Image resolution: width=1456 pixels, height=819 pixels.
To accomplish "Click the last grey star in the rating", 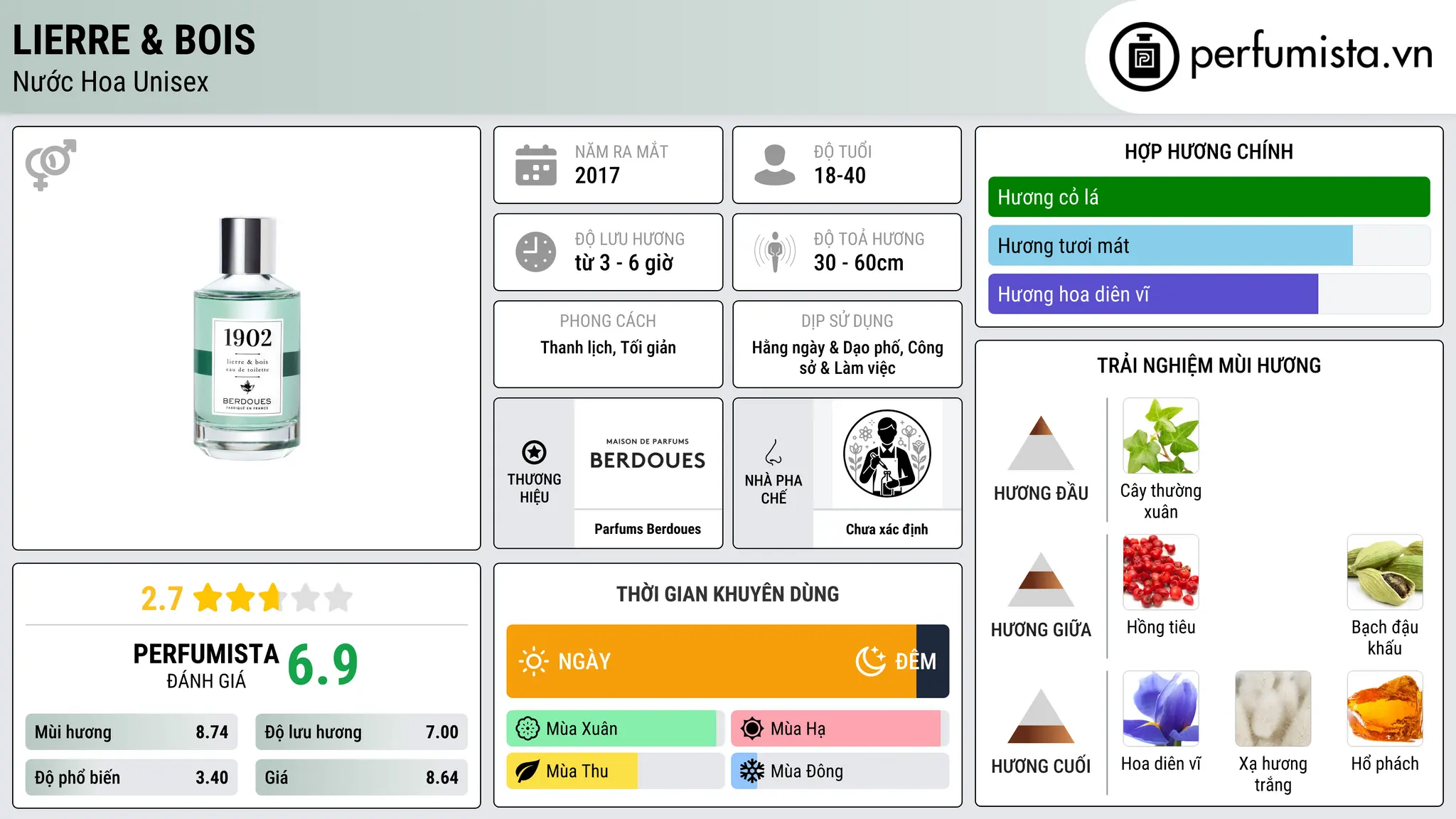I will coord(338,598).
